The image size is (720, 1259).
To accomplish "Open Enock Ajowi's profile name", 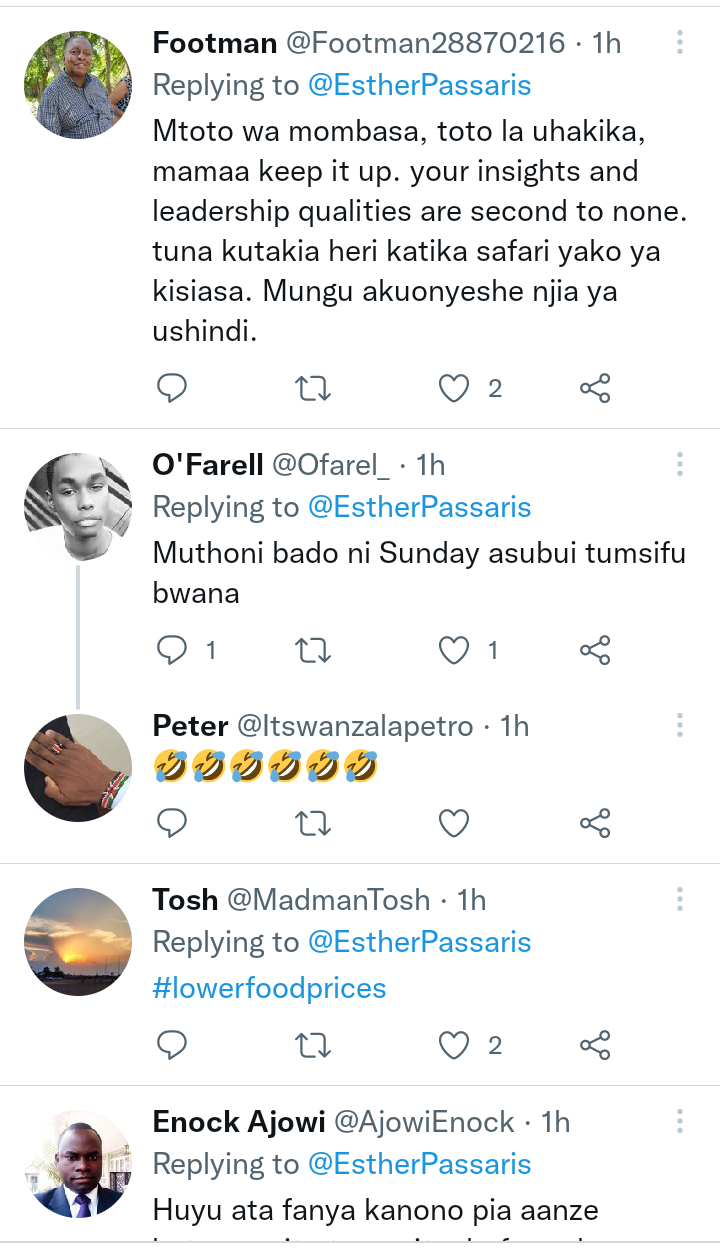I will tap(239, 1122).
